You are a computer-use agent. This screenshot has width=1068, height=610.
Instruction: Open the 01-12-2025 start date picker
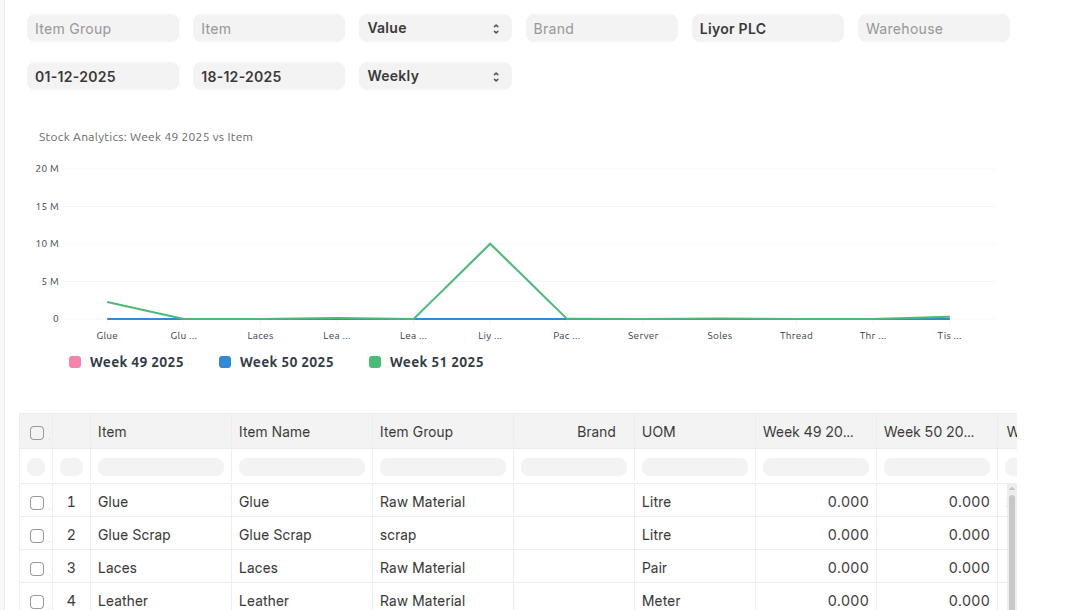point(103,76)
